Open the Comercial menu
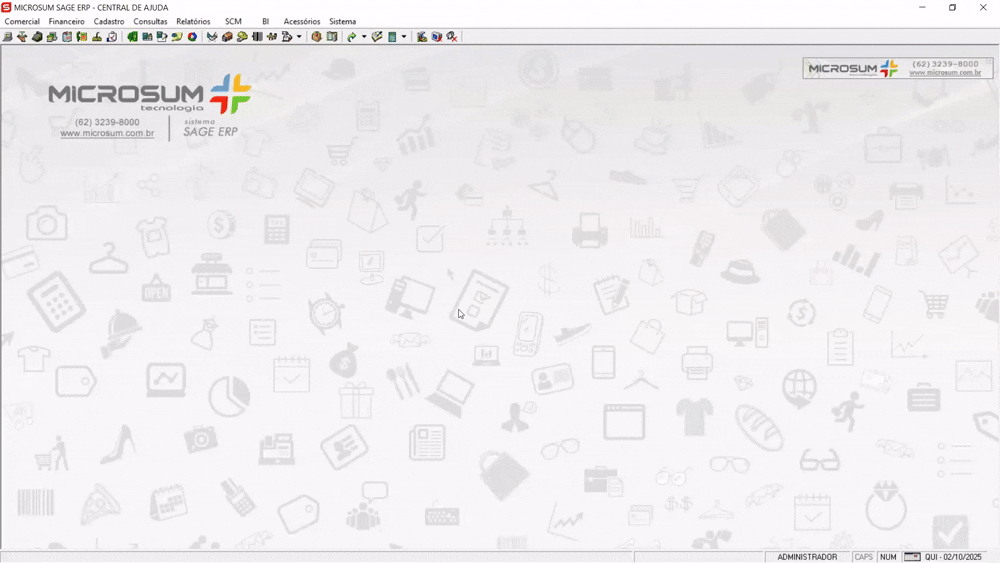The height and width of the screenshot is (563, 1000). [x=22, y=21]
